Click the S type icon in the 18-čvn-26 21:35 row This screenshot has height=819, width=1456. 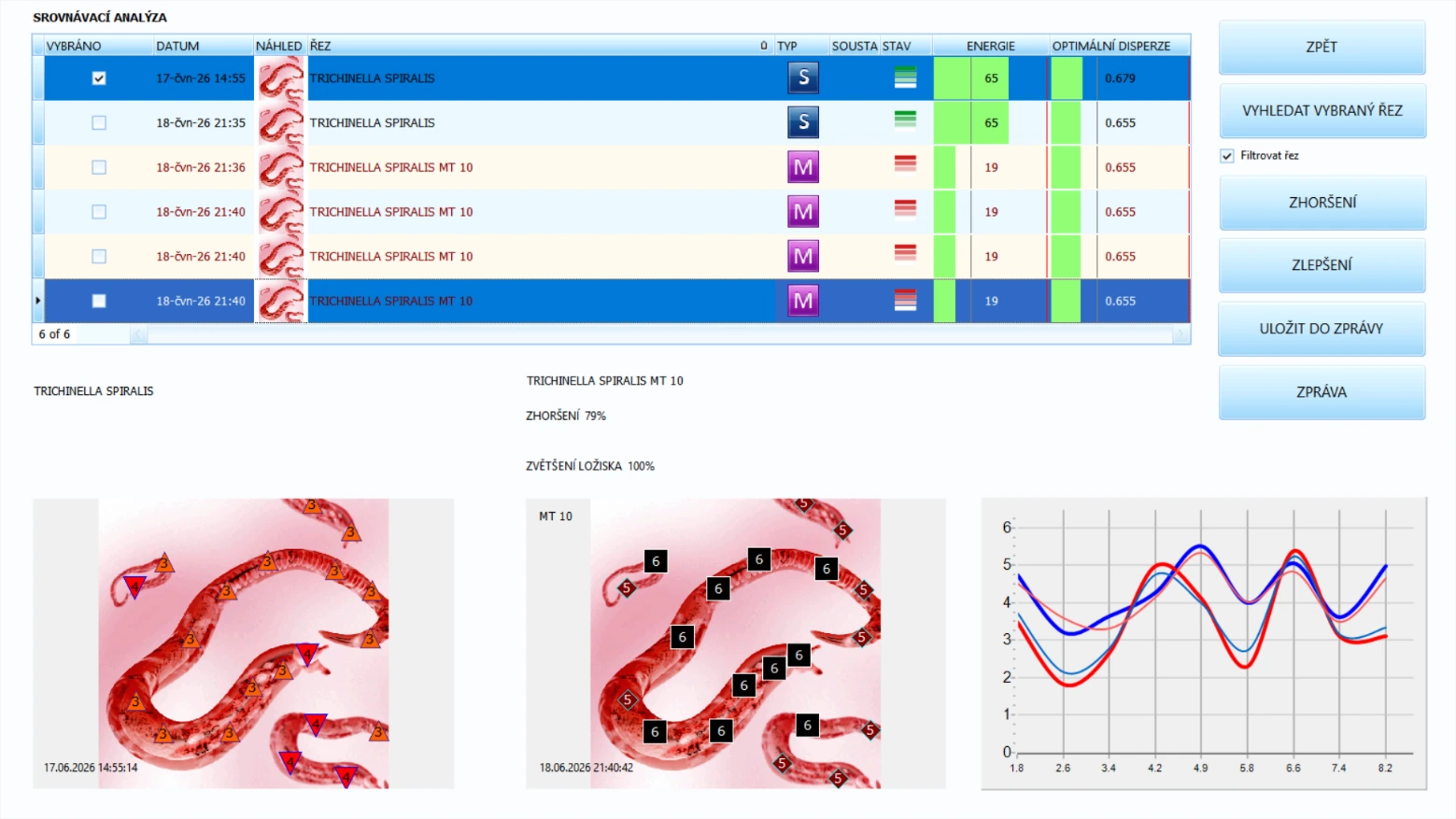(803, 122)
